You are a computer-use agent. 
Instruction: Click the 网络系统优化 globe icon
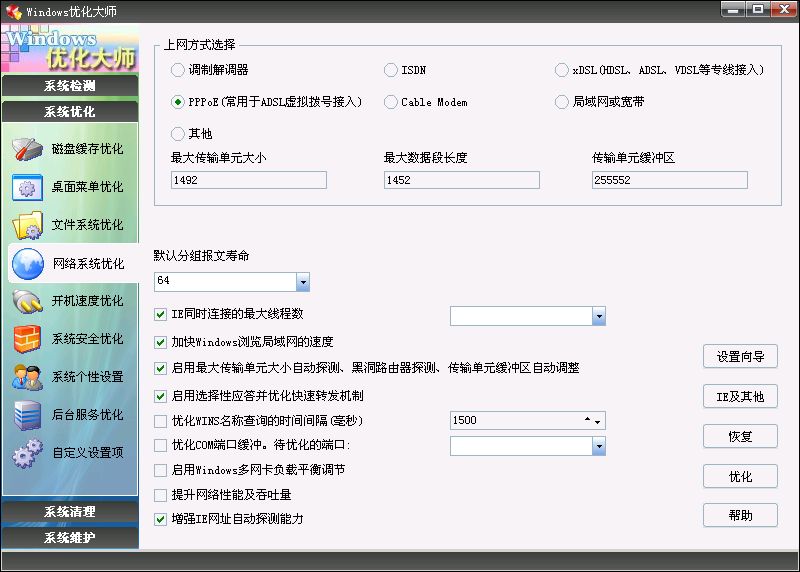coord(28,264)
